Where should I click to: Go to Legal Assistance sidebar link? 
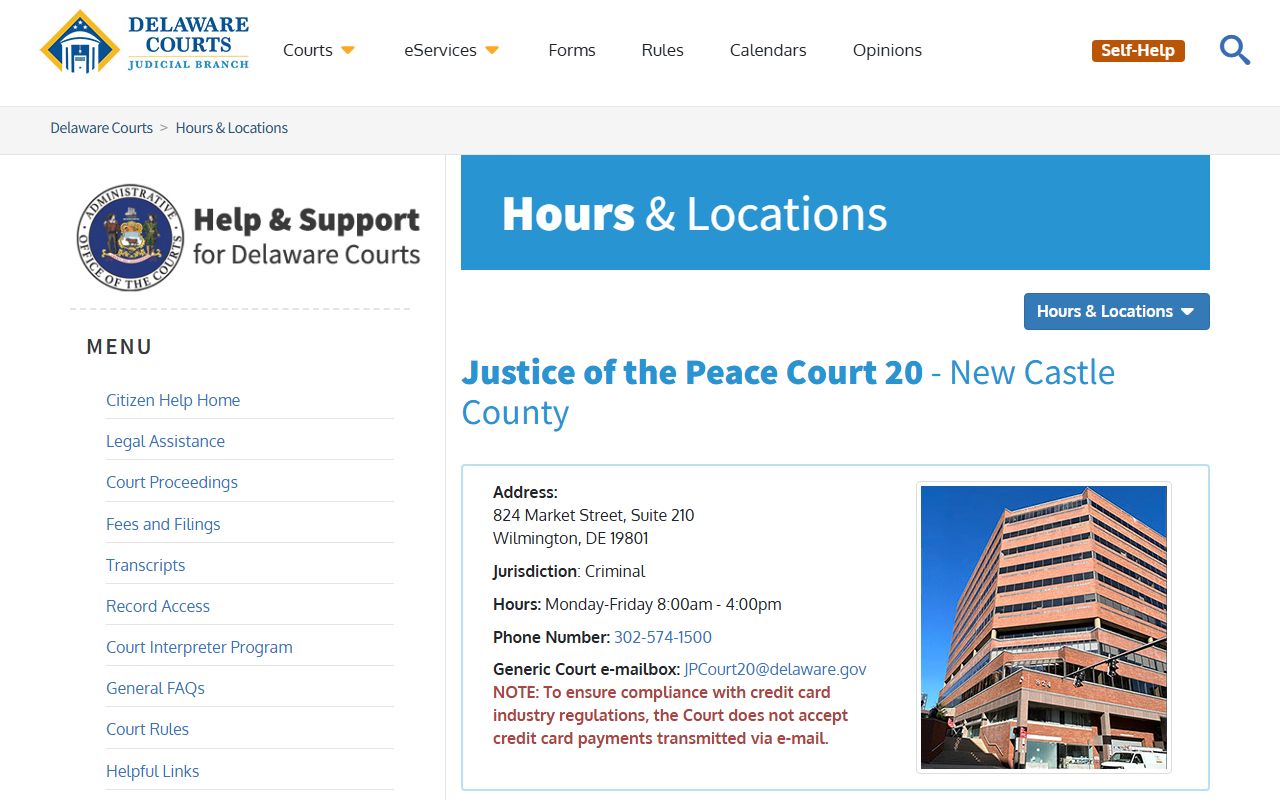[165, 441]
